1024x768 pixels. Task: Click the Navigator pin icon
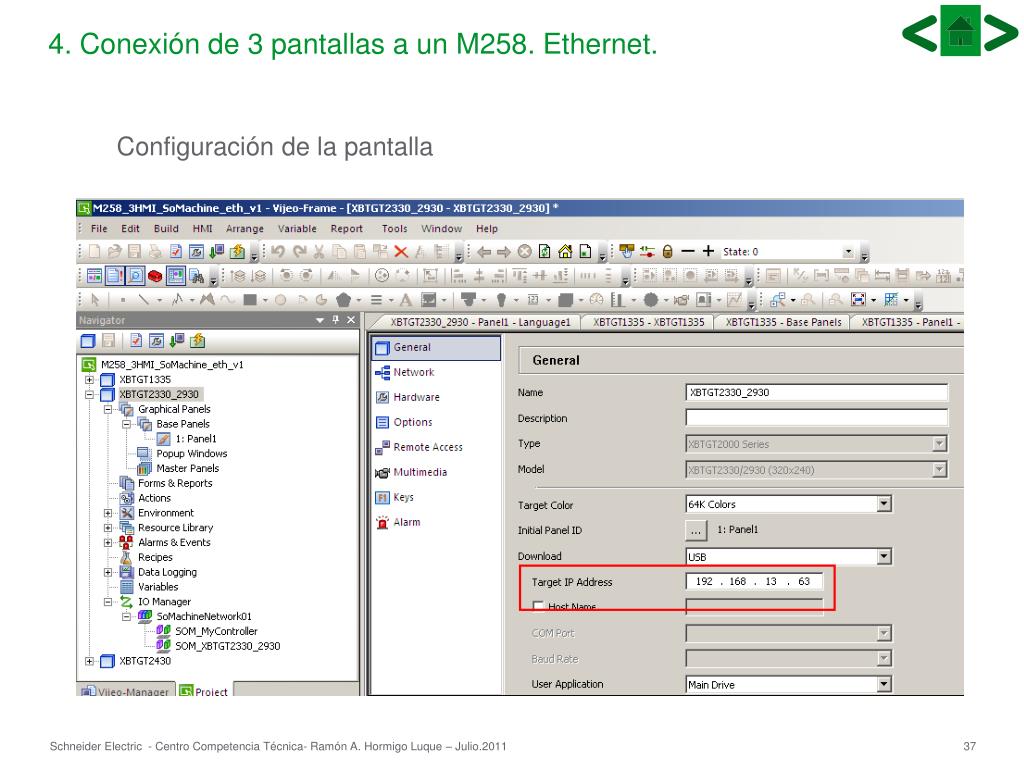tap(336, 320)
